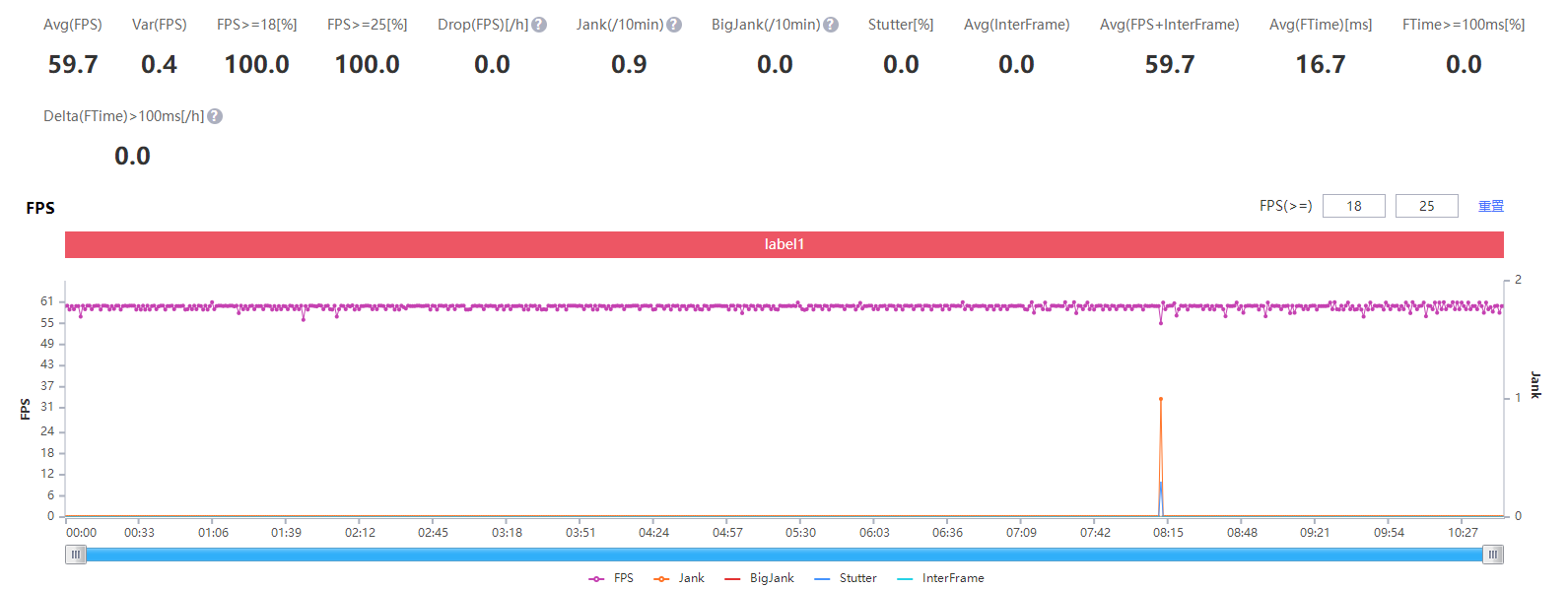Click the help icon beside Delta(FTime)>100ms[/h]
The image size is (1568, 589).
coord(215,116)
